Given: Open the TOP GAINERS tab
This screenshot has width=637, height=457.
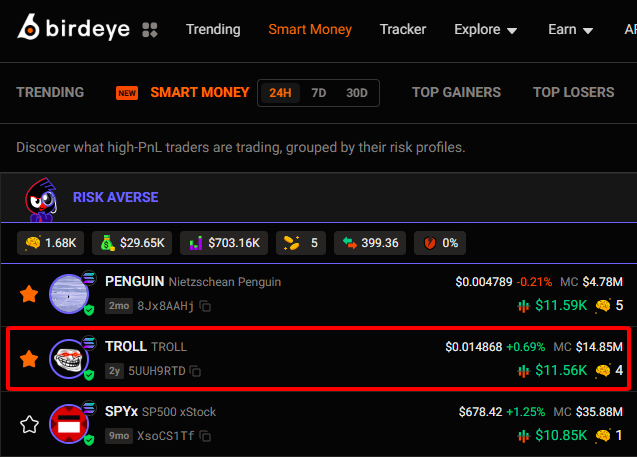Looking at the screenshot, I should click(x=456, y=92).
